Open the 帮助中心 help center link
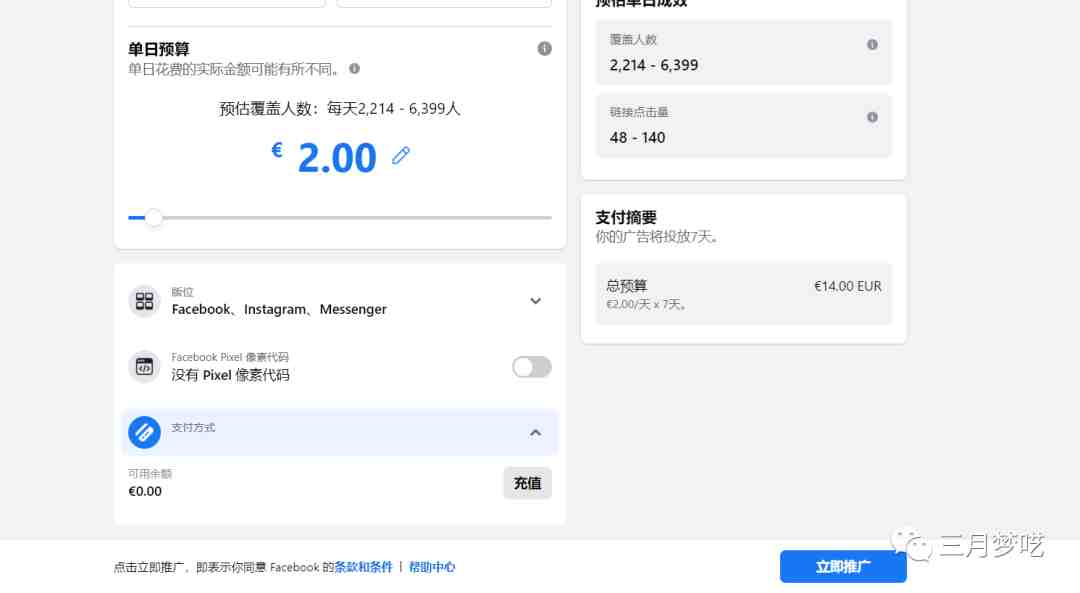 click(x=432, y=567)
